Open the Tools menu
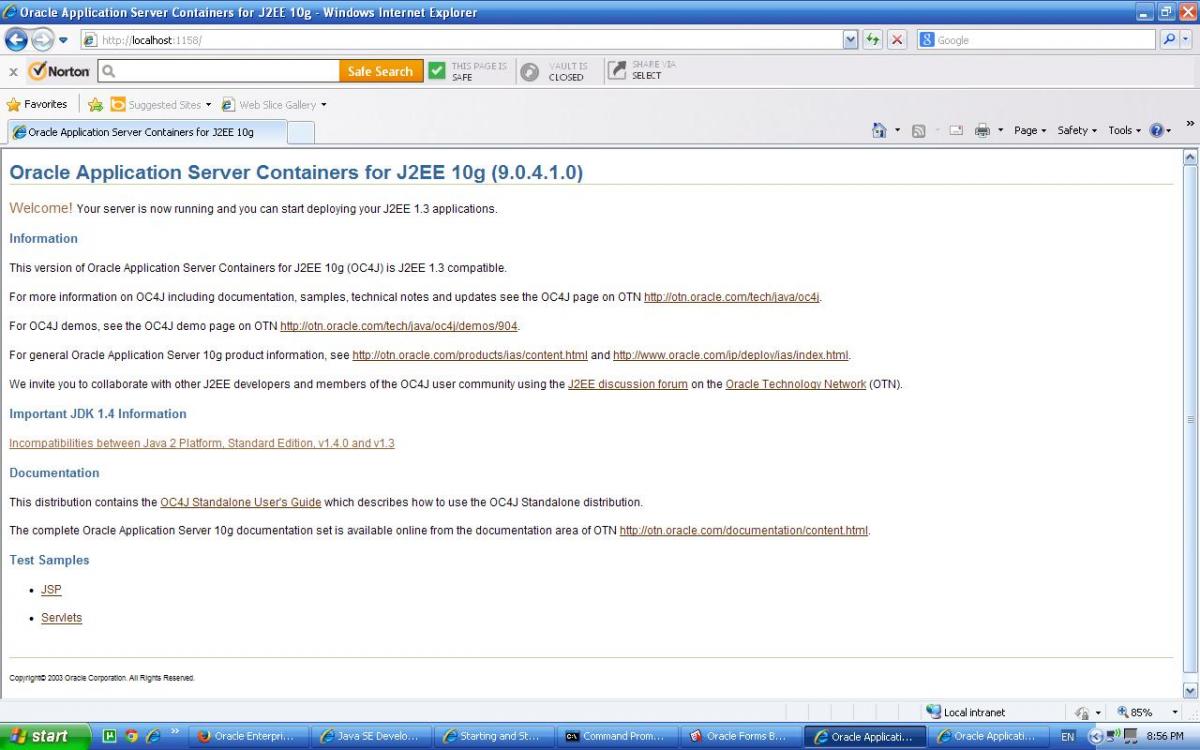The image size is (1200, 750). (1124, 131)
